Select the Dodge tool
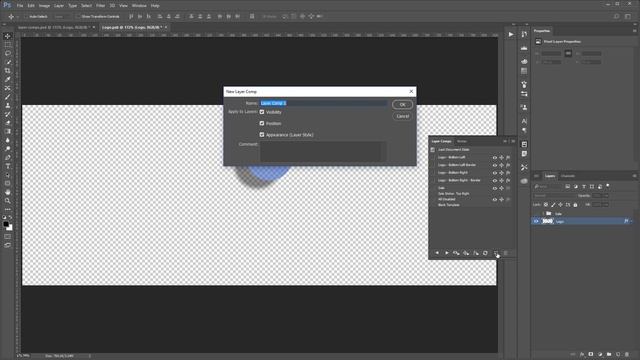 pos(7,149)
